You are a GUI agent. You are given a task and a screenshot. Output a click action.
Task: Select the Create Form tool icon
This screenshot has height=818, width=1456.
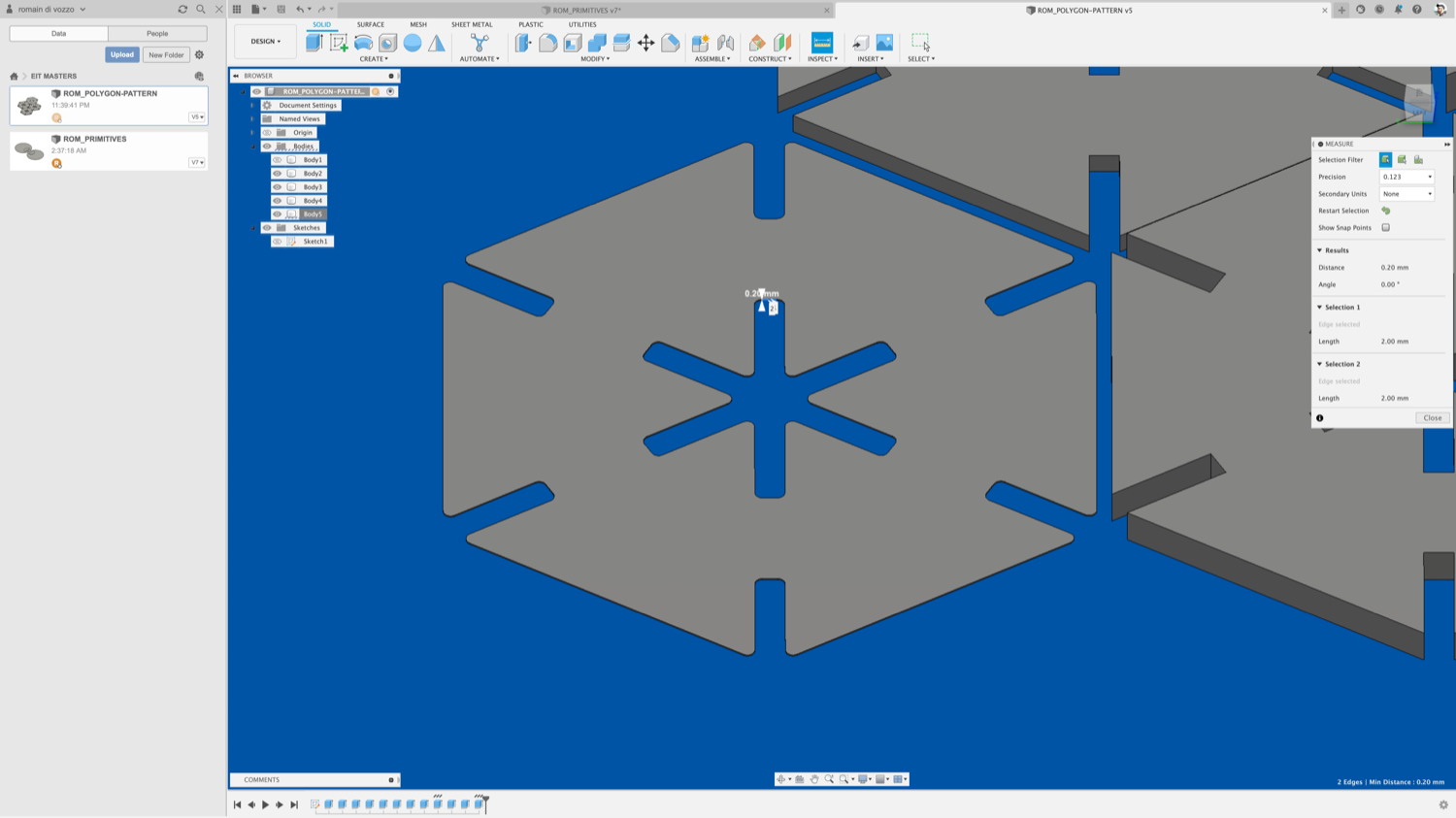click(363, 42)
